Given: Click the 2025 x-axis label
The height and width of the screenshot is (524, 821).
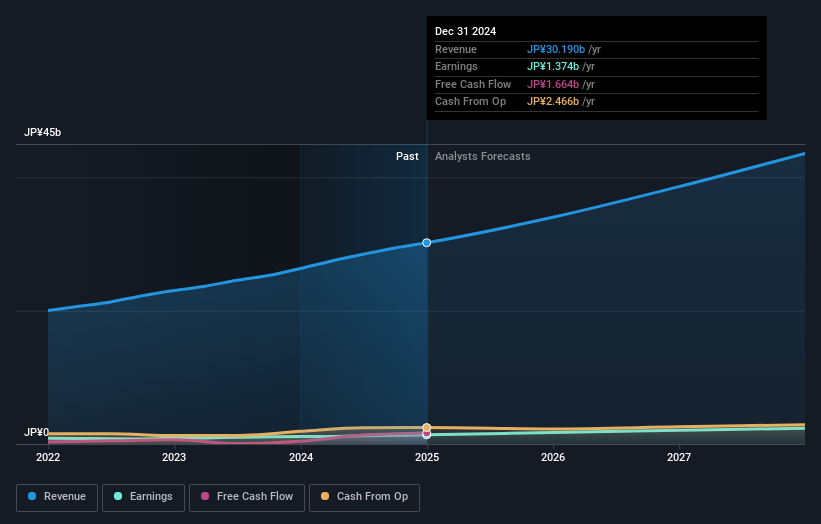Looking at the screenshot, I should click(427, 457).
